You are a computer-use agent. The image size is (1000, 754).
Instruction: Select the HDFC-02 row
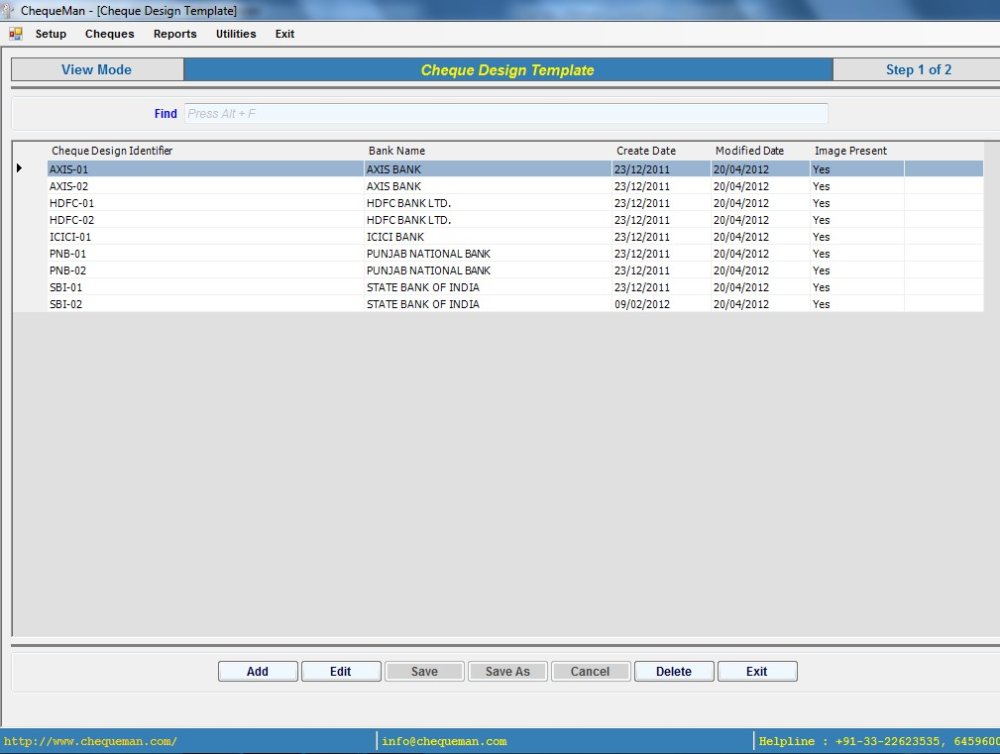click(x=515, y=220)
